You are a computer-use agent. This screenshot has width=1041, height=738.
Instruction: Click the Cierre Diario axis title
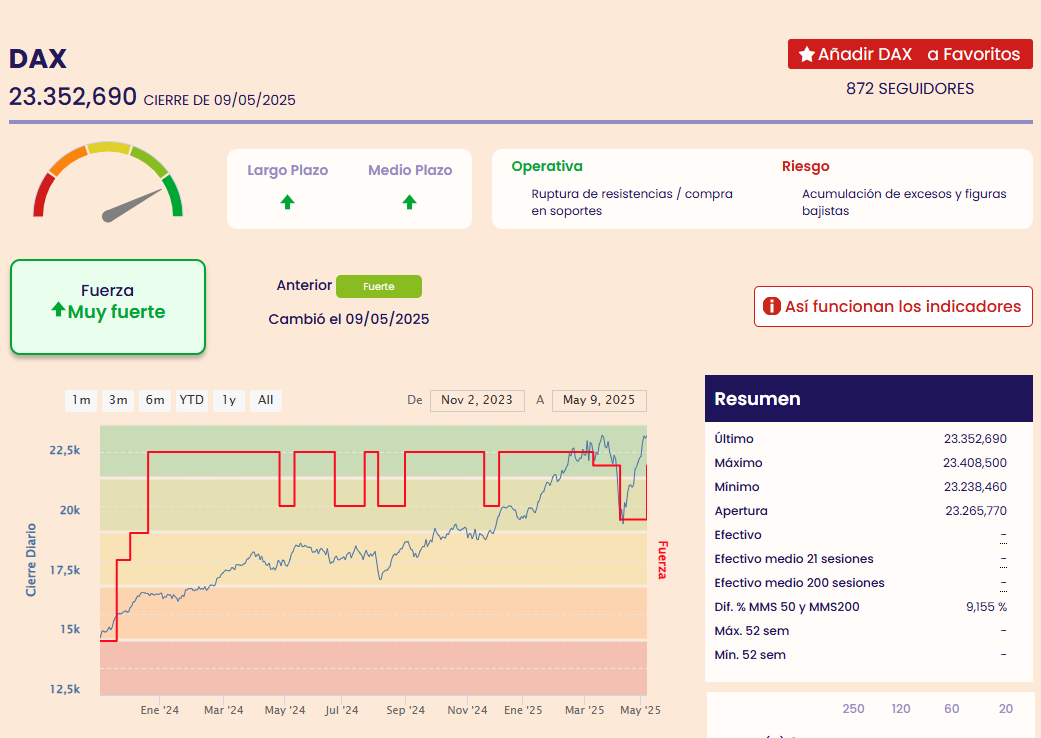(x=31, y=559)
